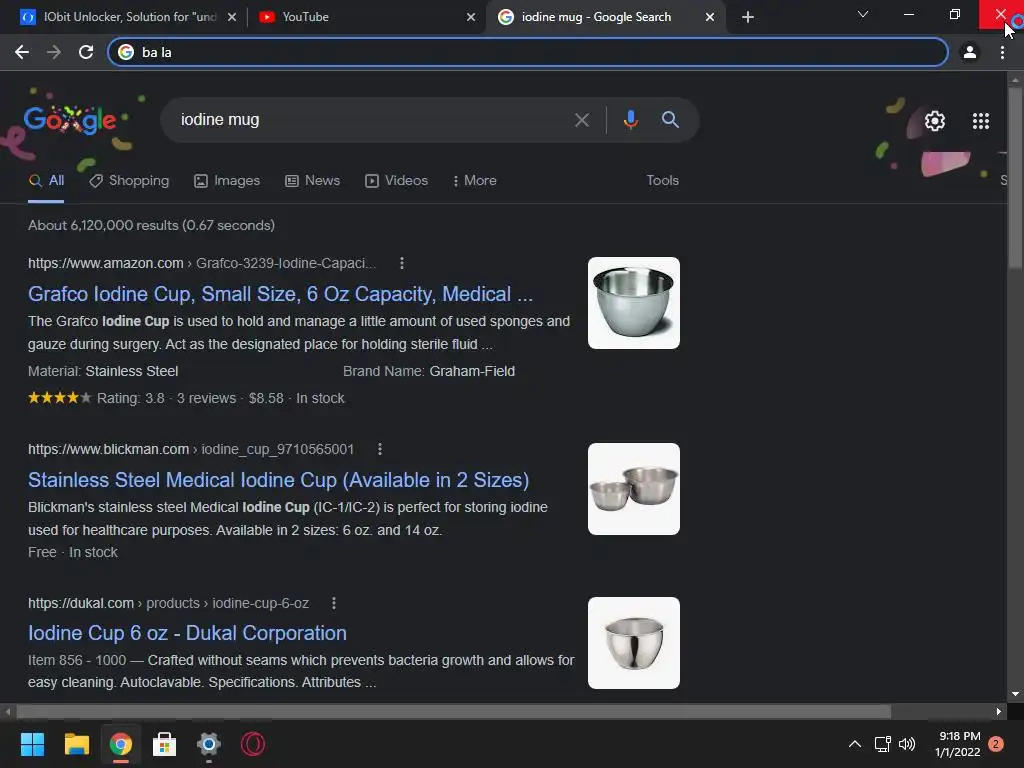The width and height of the screenshot is (1024, 768).
Task: Click the Chrome taskbar icon
Action: (121, 744)
